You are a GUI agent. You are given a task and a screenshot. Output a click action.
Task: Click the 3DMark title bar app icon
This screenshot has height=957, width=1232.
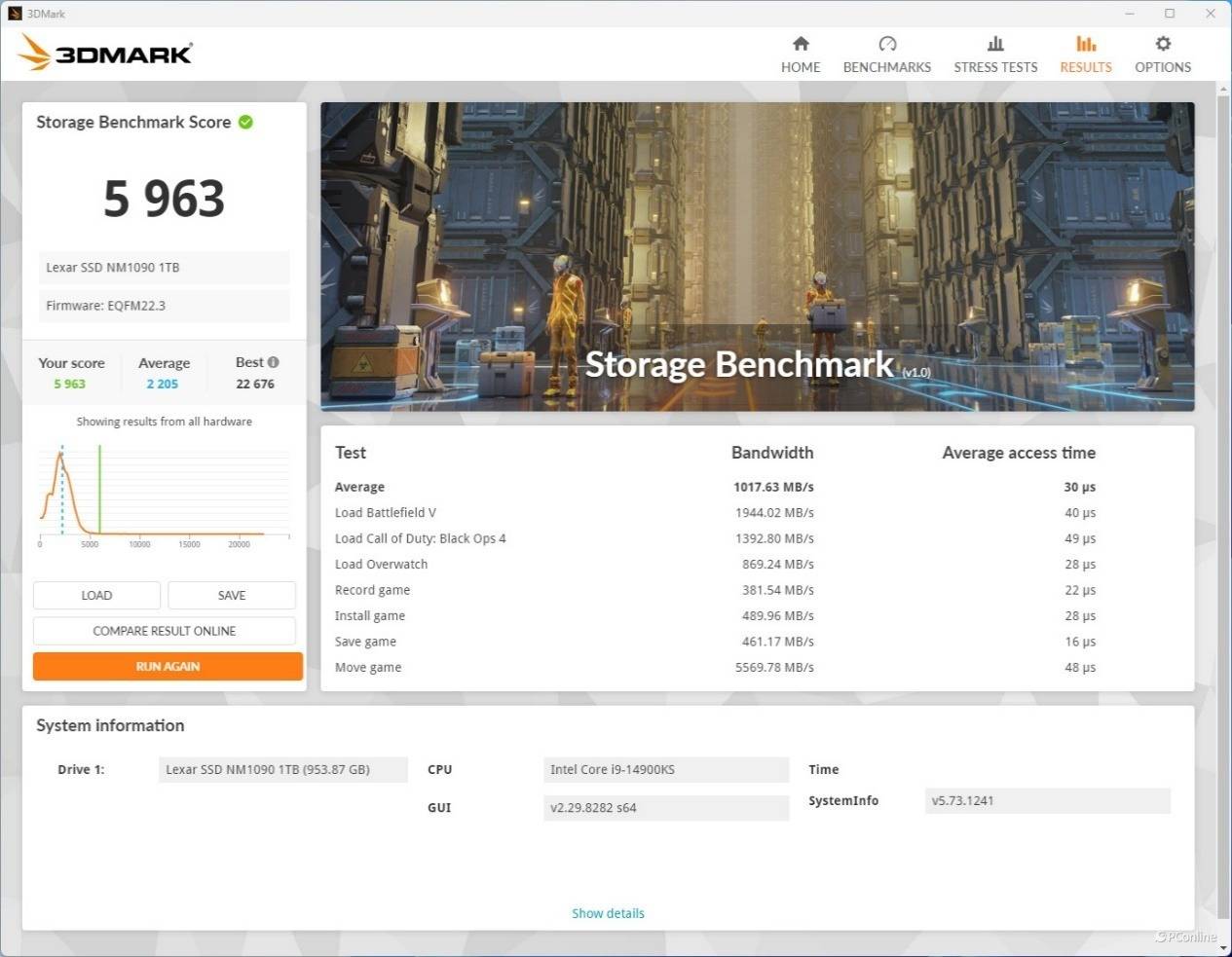15,14
